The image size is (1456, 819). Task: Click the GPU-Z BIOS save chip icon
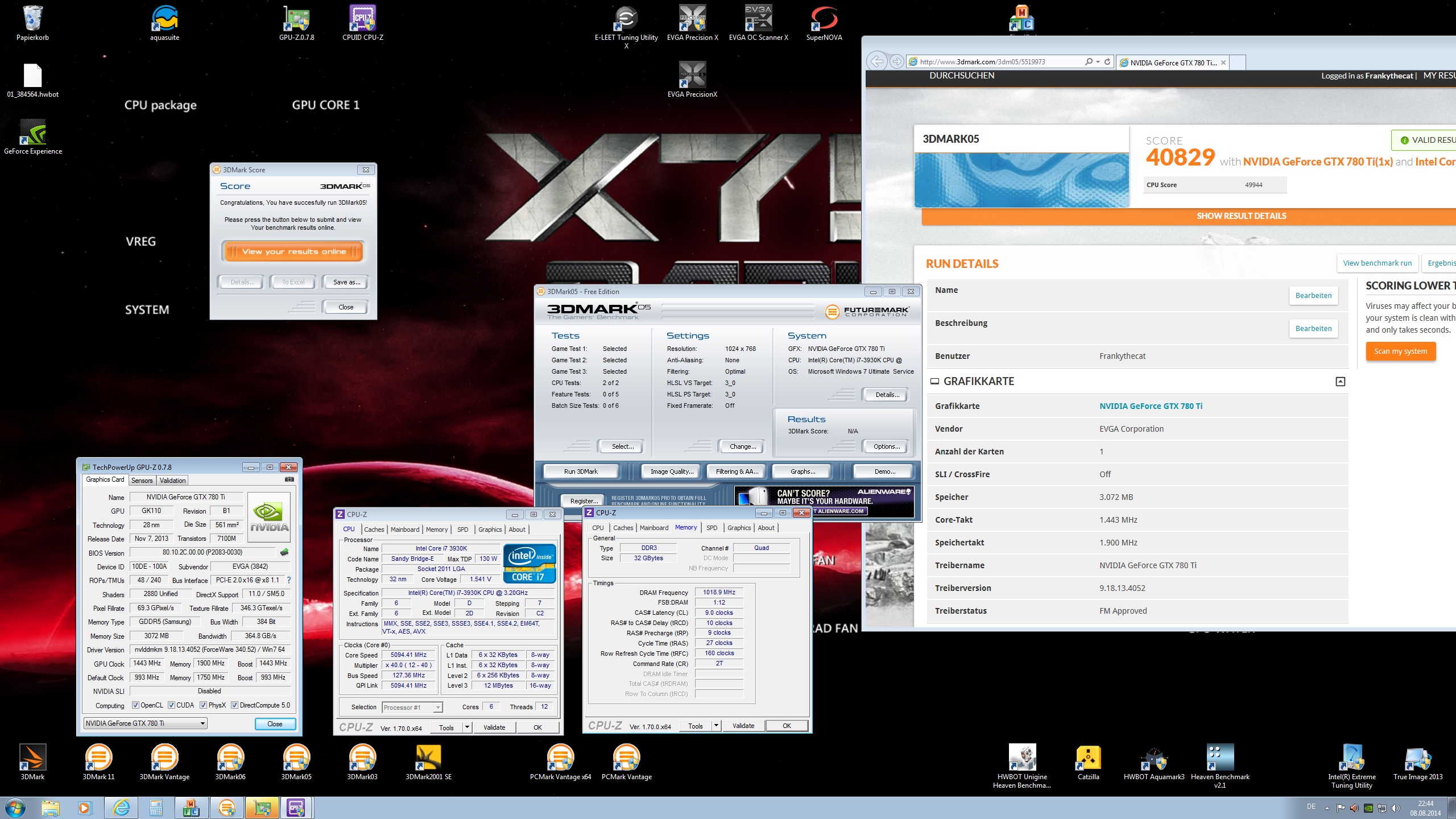tap(284, 552)
